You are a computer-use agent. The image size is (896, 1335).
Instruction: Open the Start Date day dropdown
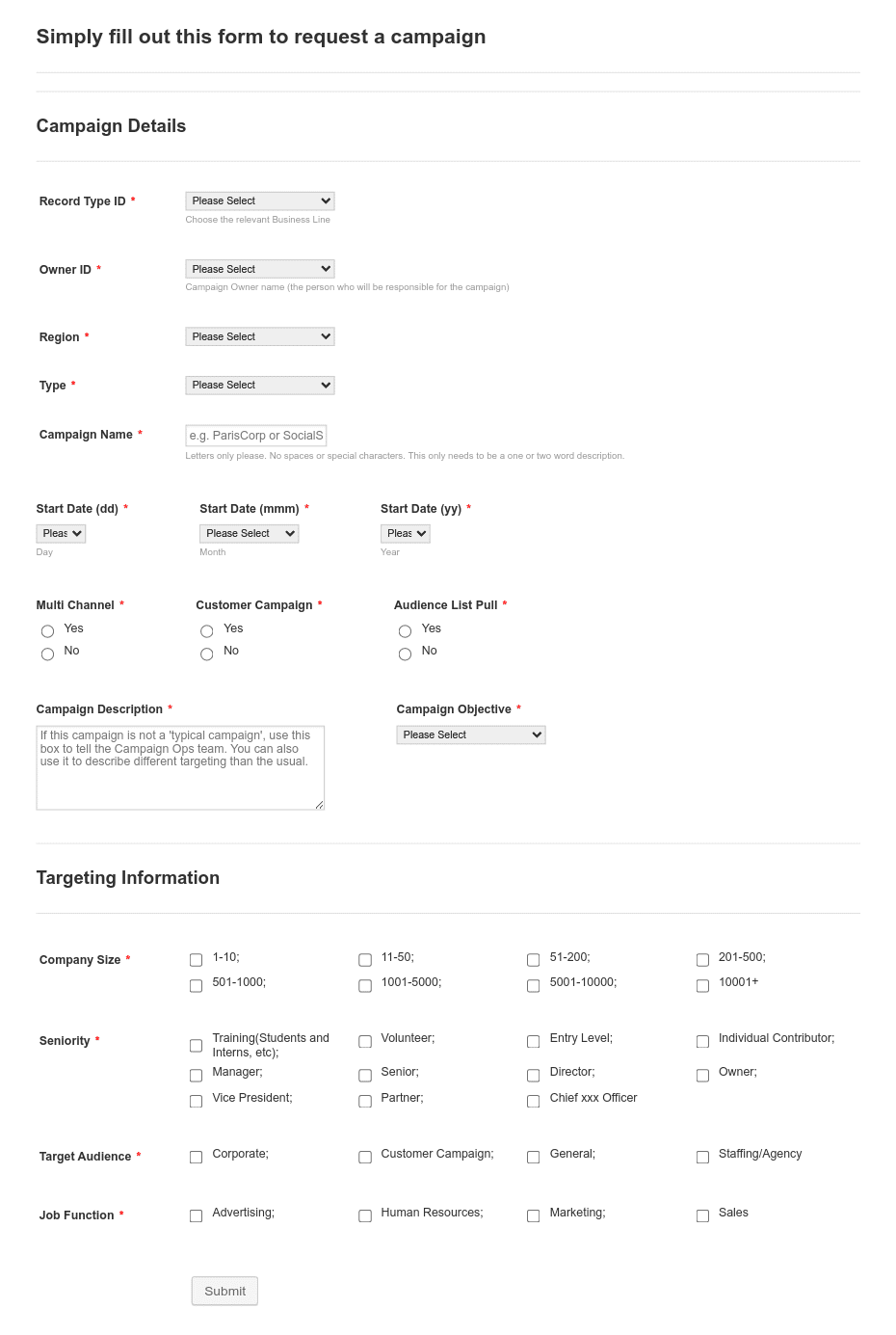(x=61, y=533)
